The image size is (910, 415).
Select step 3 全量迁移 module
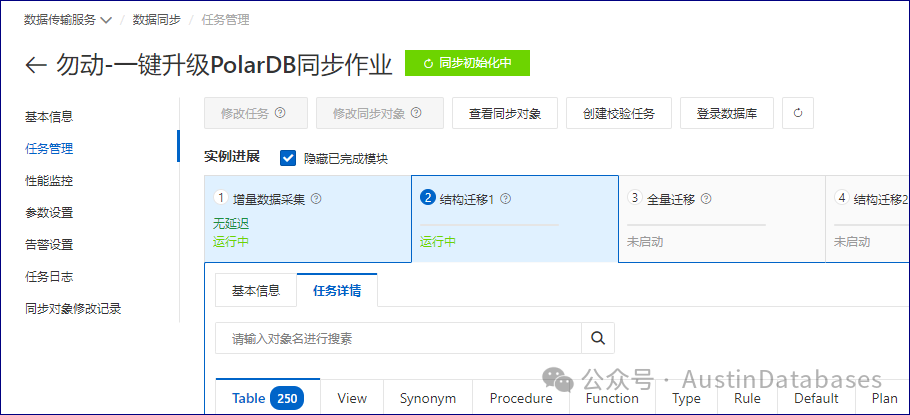coord(722,219)
